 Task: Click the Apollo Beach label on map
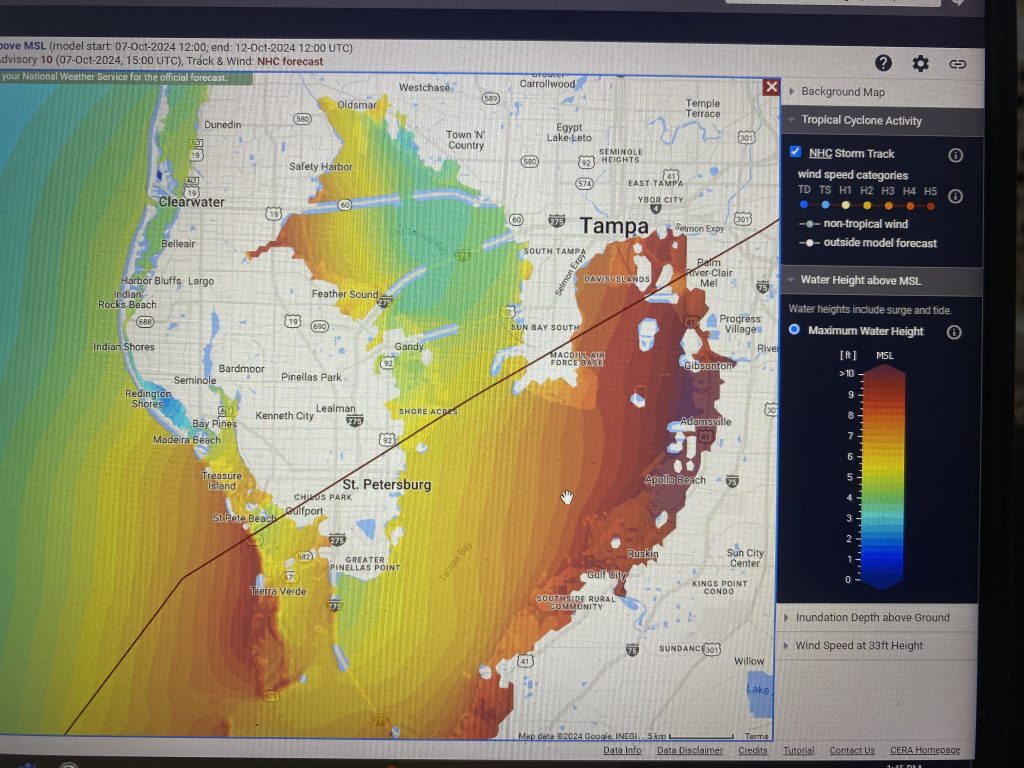point(675,480)
